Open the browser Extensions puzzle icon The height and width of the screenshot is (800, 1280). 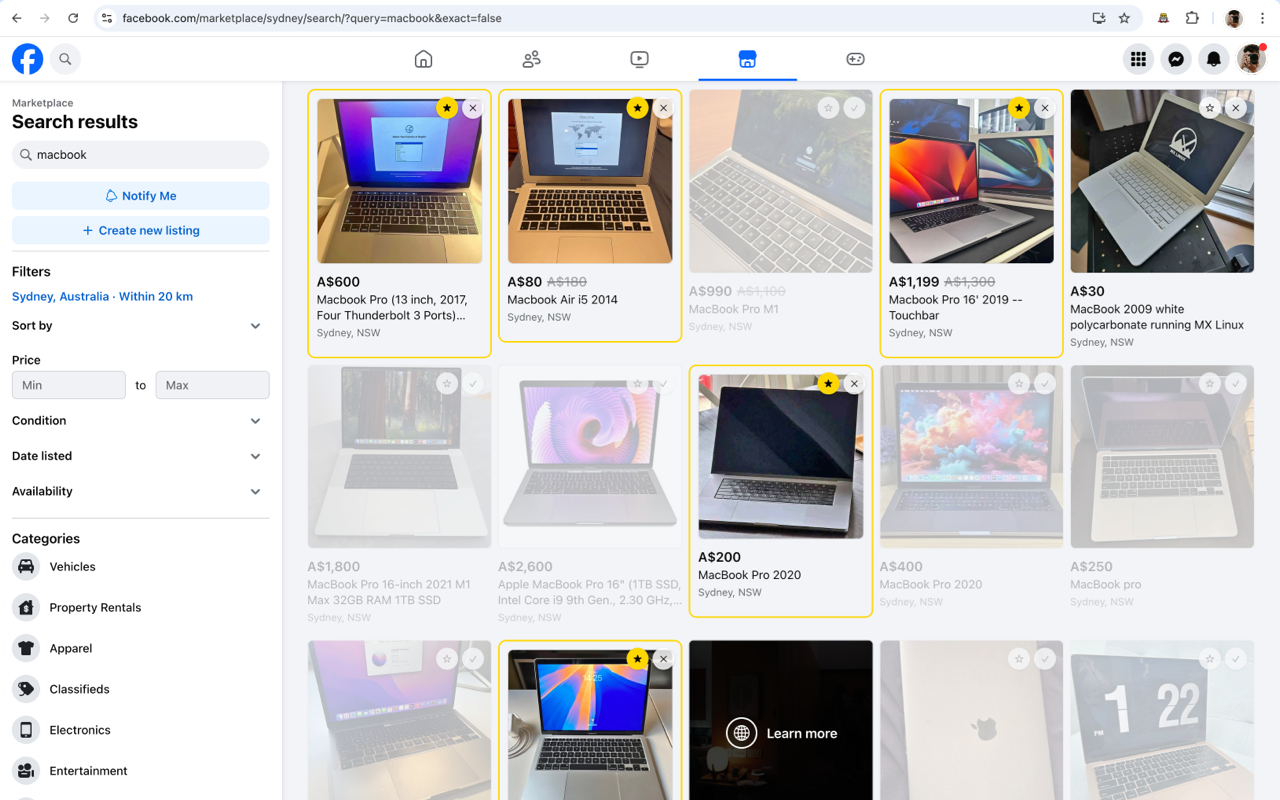(1192, 18)
